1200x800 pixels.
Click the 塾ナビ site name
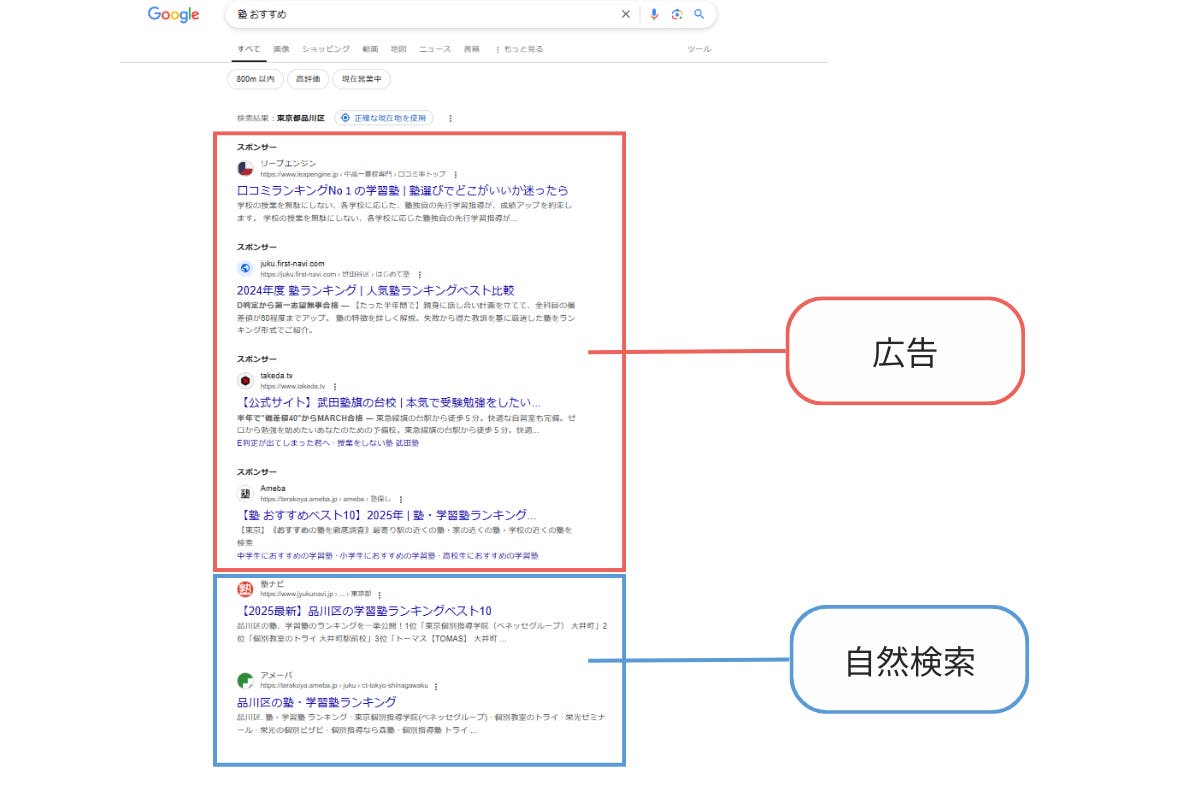click(272, 584)
